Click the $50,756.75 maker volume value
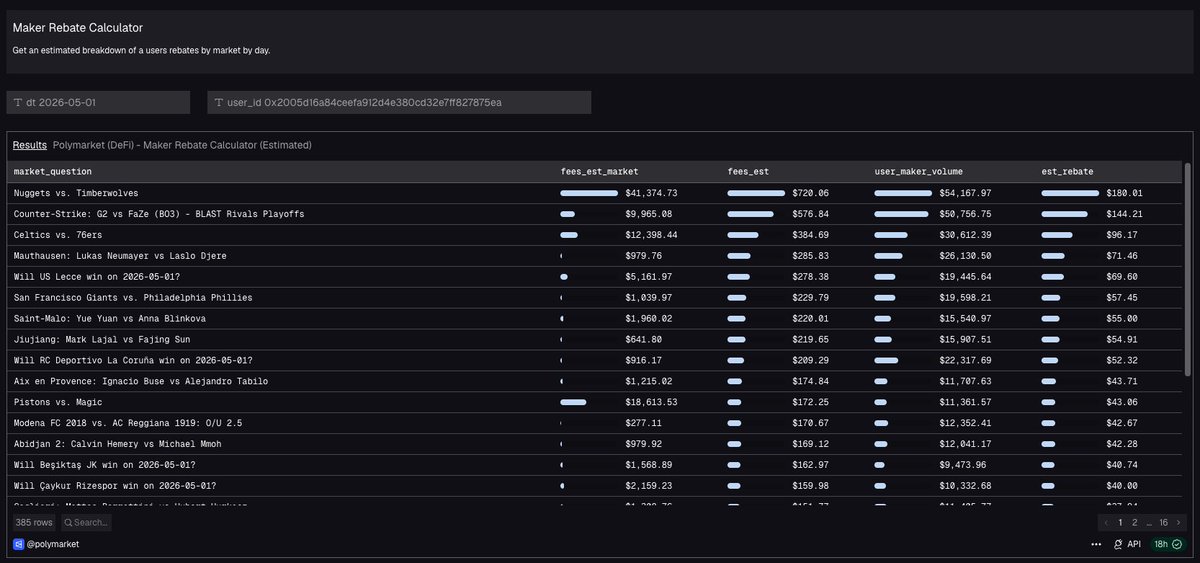Viewport: 1200px width, 563px height. point(965,214)
